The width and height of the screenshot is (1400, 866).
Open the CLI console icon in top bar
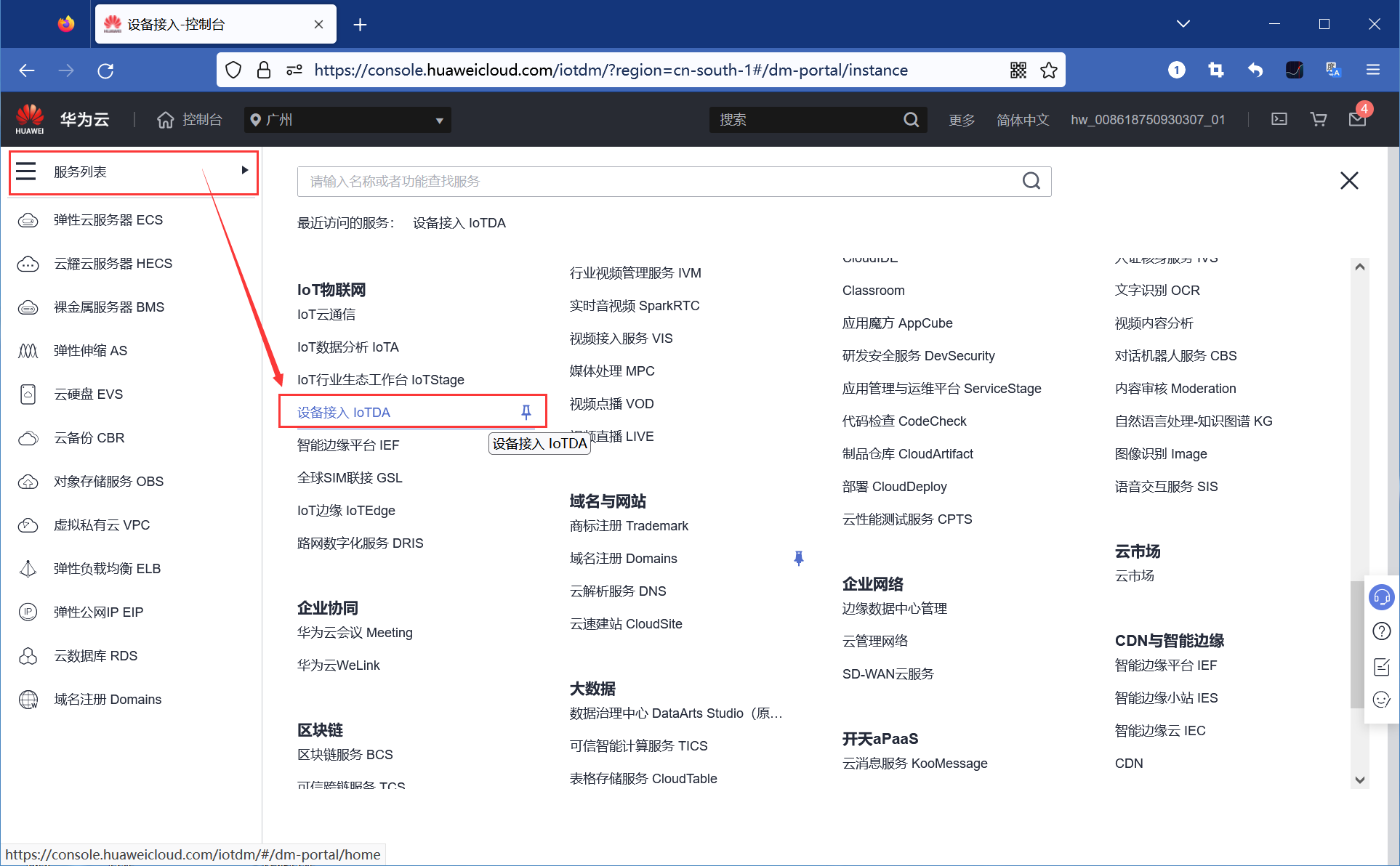click(x=1279, y=118)
